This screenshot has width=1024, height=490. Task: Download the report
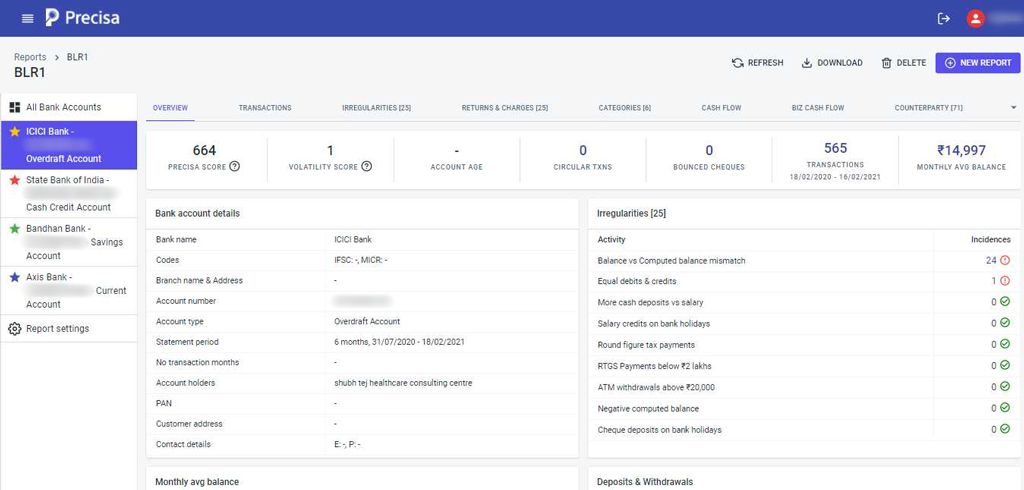coord(832,63)
